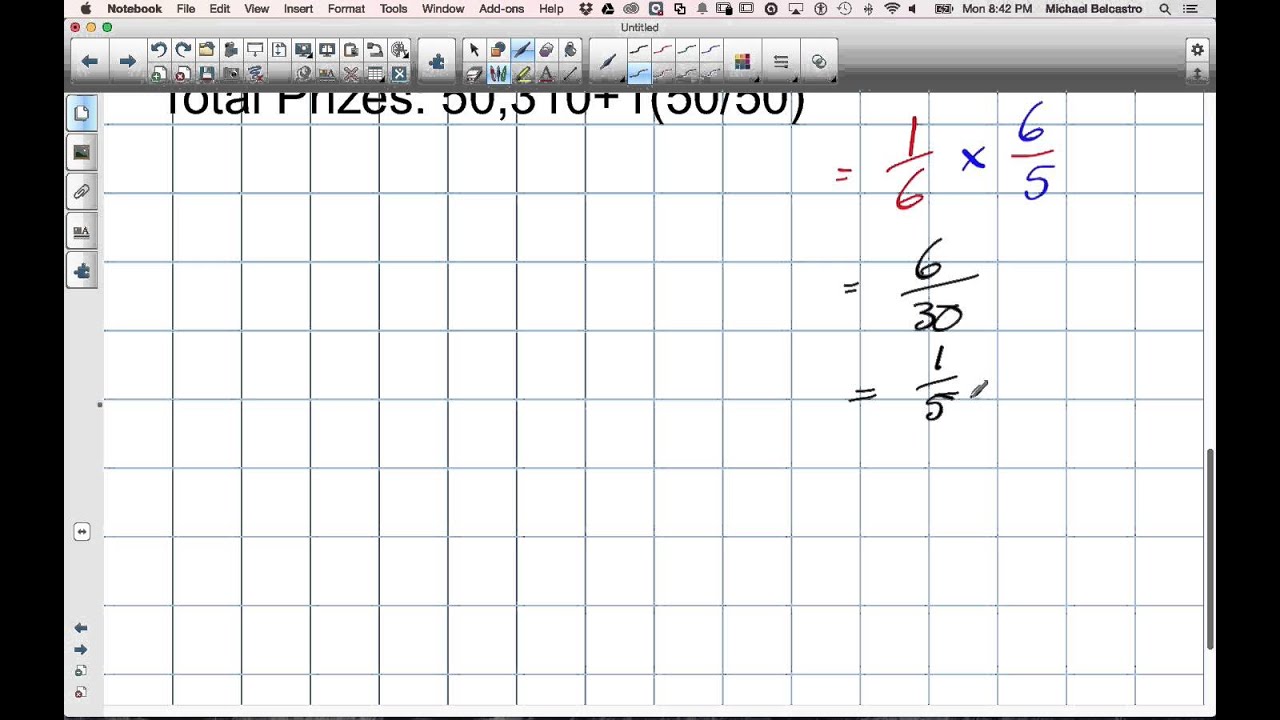Select the Fill bucket tool
Screen dimensions: 1280x720
coord(570,50)
